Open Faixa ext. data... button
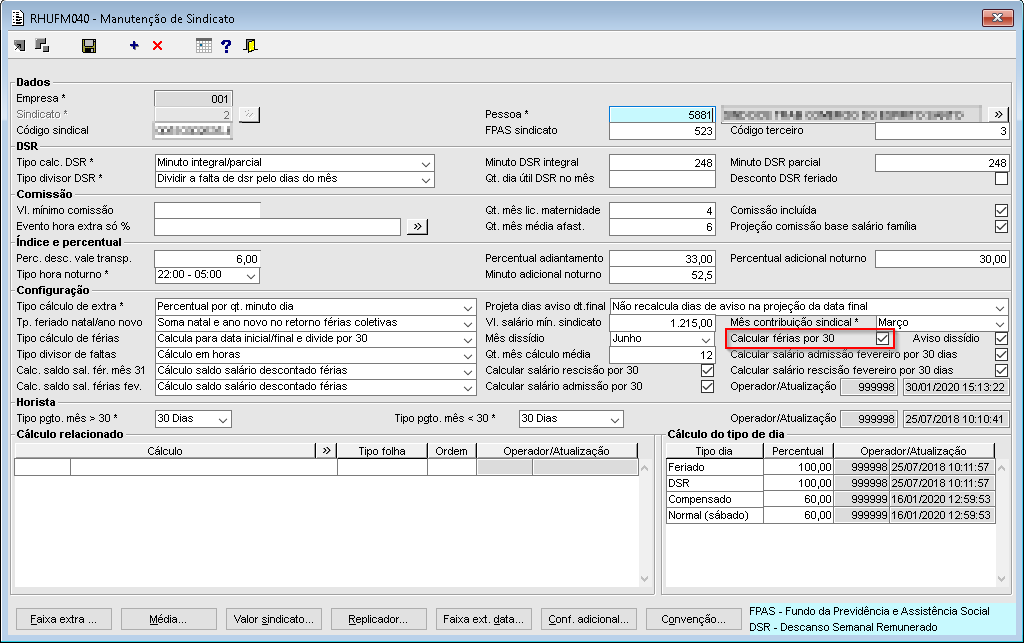 point(483,619)
